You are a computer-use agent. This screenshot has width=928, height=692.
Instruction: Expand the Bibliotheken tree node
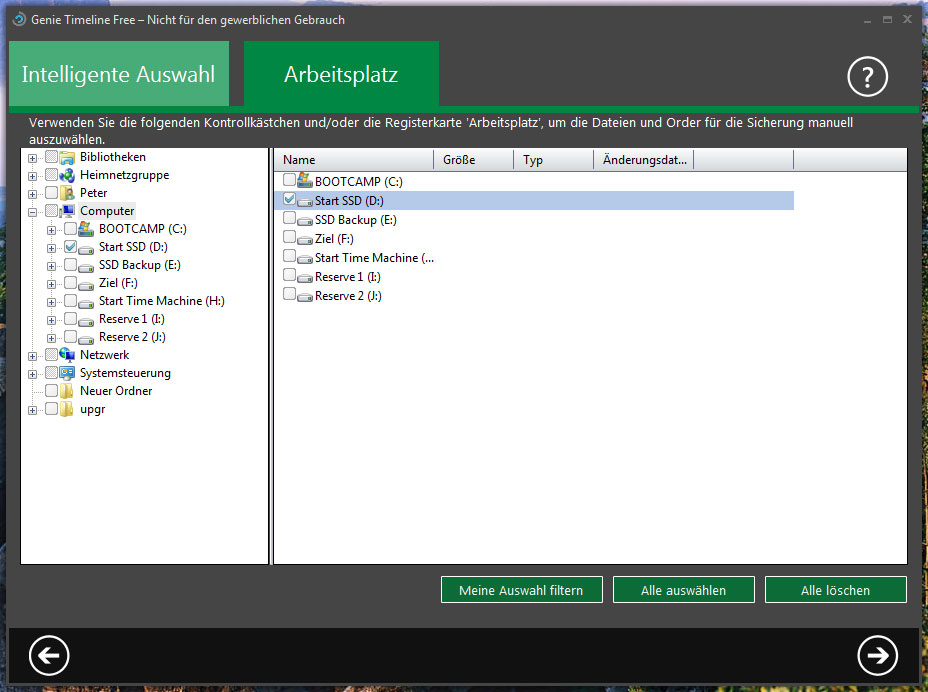tap(33, 158)
